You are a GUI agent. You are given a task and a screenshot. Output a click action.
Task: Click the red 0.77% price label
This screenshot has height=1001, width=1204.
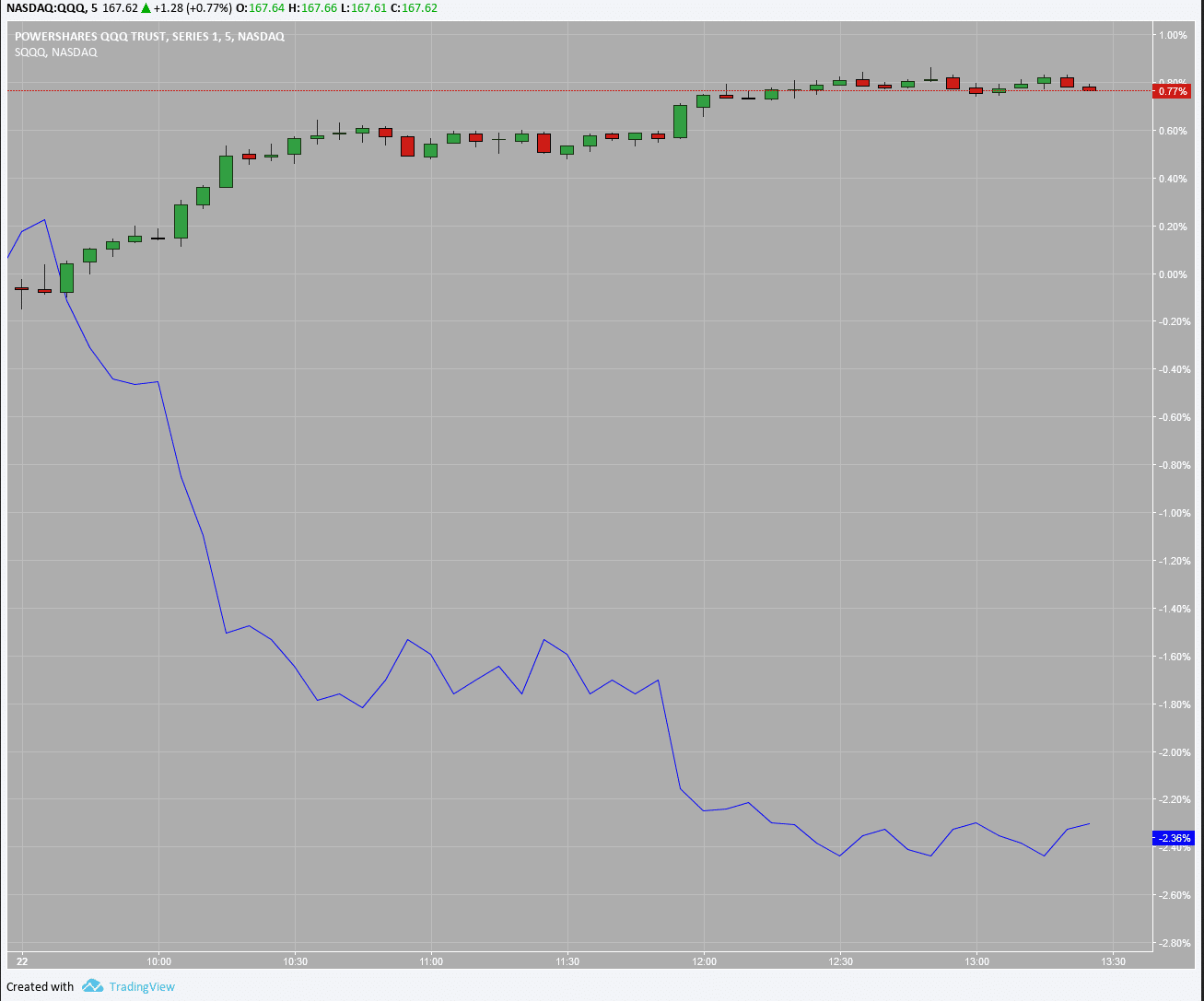point(1172,91)
